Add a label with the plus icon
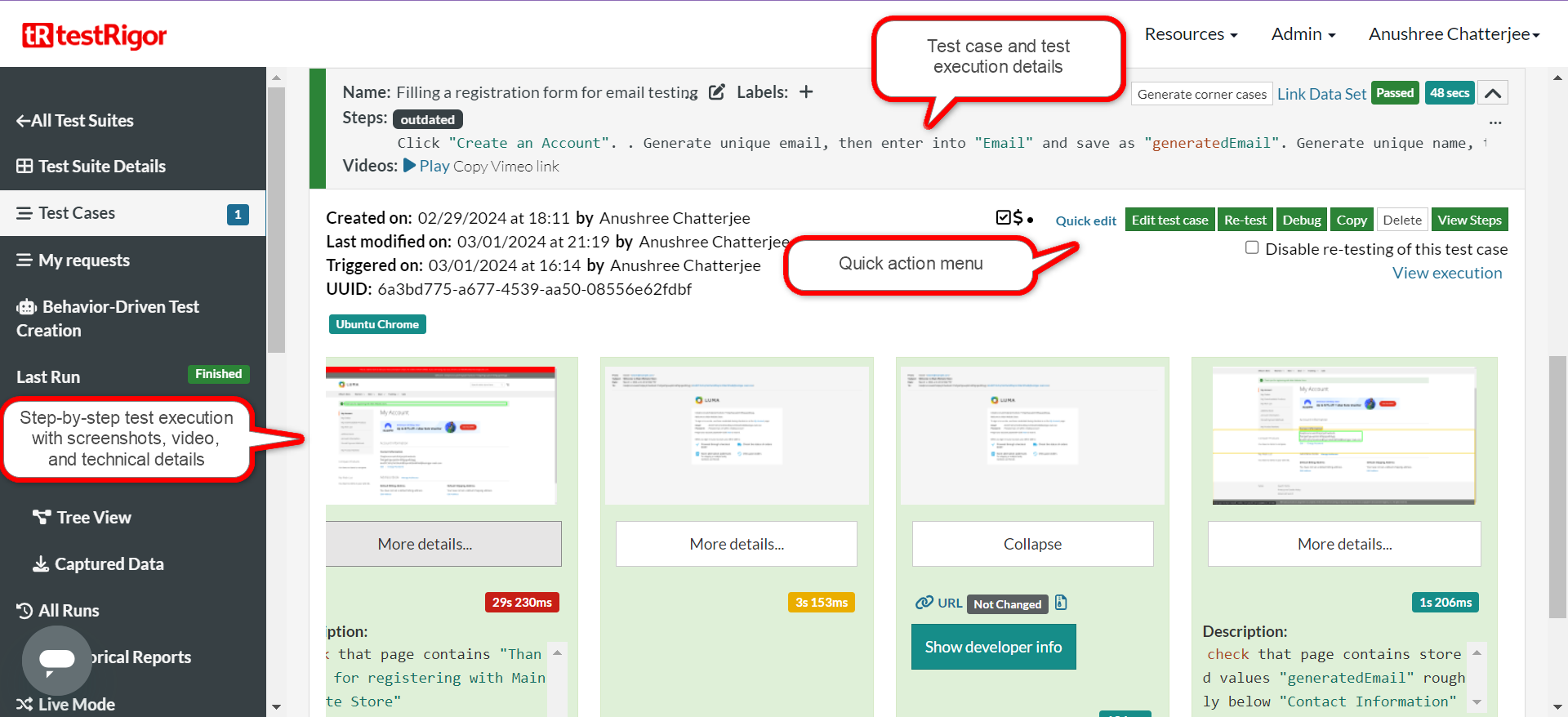 (x=806, y=92)
